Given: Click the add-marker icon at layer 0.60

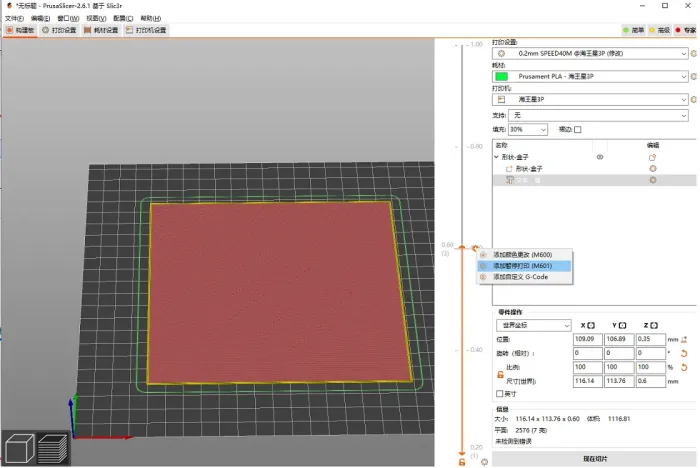Looking at the screenshot, I should pos(475,248).
